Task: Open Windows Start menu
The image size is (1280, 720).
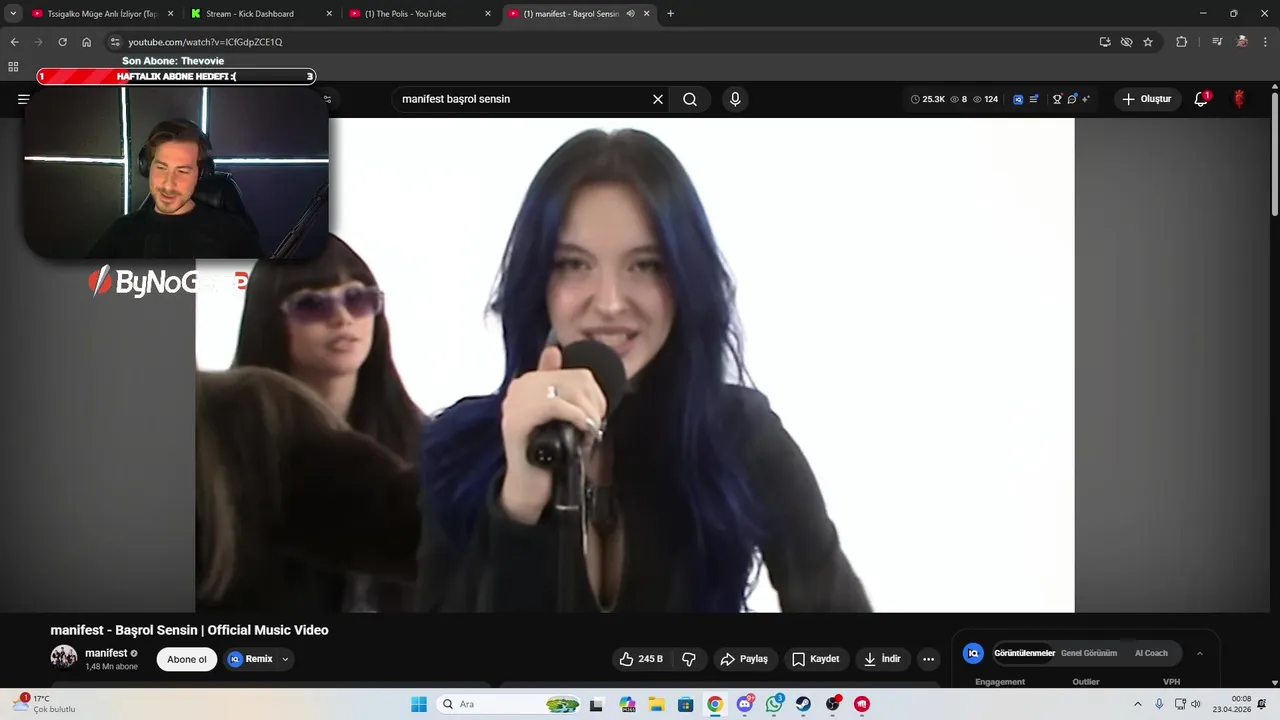Action: pyautogui.click(x=419, y=704)
